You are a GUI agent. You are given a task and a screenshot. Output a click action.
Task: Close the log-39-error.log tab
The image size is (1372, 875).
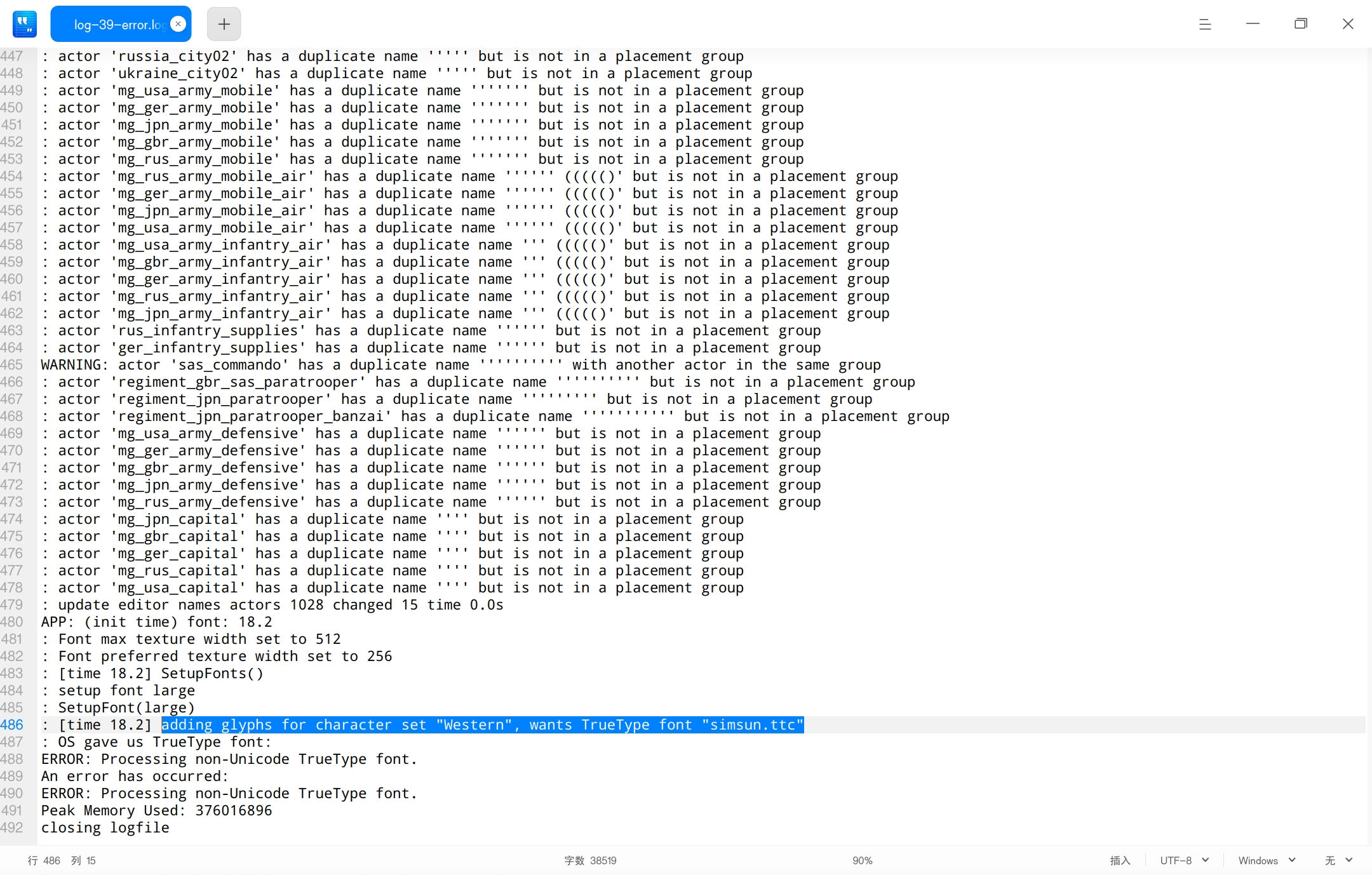(178, 24)
